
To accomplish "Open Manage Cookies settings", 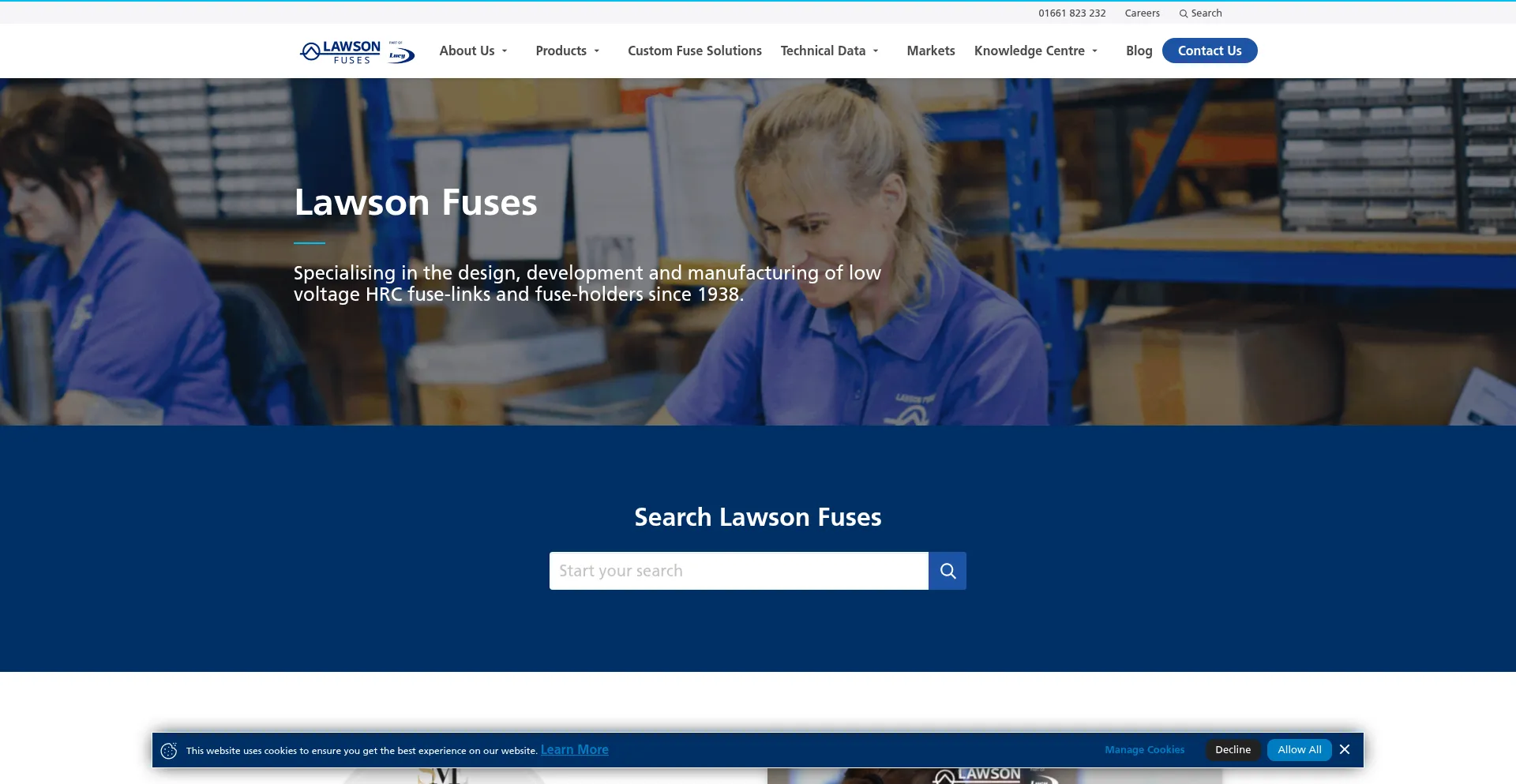I will coord(1145,750).
